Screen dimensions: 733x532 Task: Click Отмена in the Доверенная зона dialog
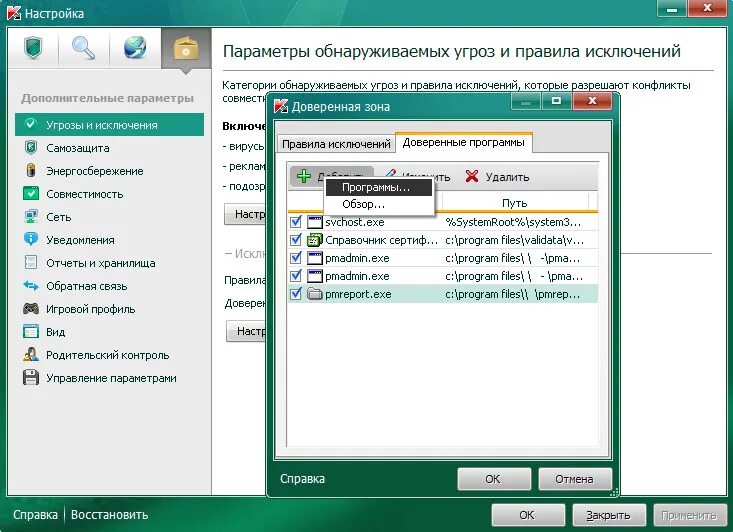pyautogui.click(x=575, y=479)
